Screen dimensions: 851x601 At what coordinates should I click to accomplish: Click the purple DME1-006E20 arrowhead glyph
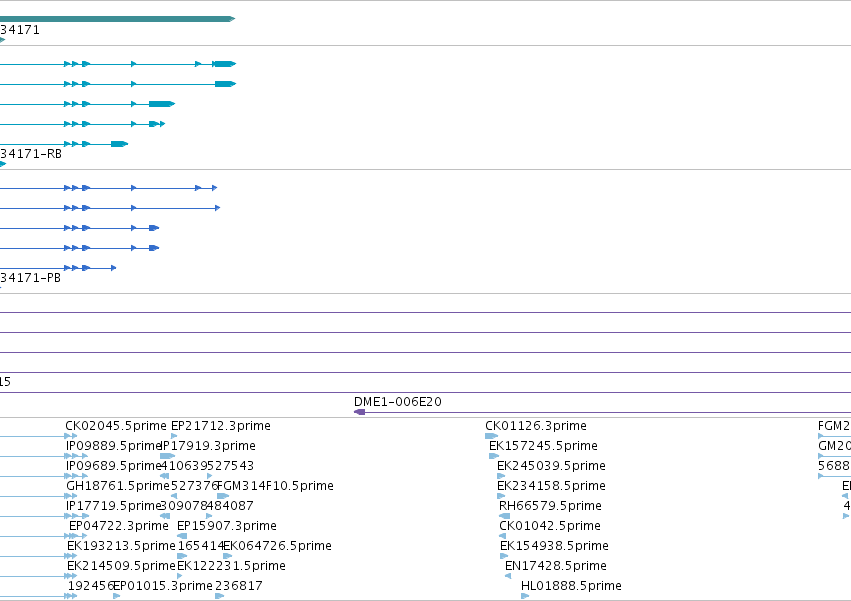(x=359, y=412)
